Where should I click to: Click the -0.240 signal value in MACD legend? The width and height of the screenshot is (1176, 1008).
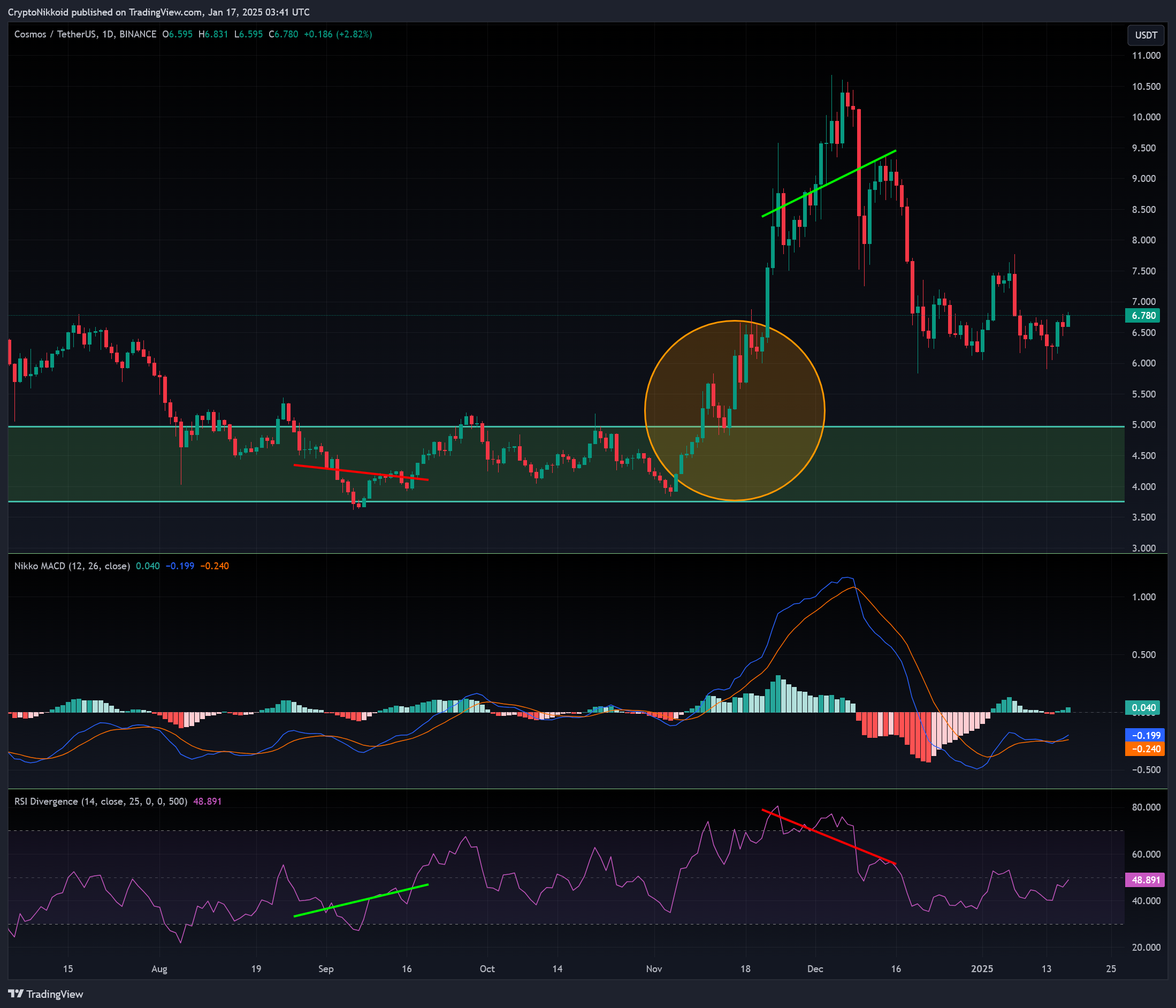215,566
